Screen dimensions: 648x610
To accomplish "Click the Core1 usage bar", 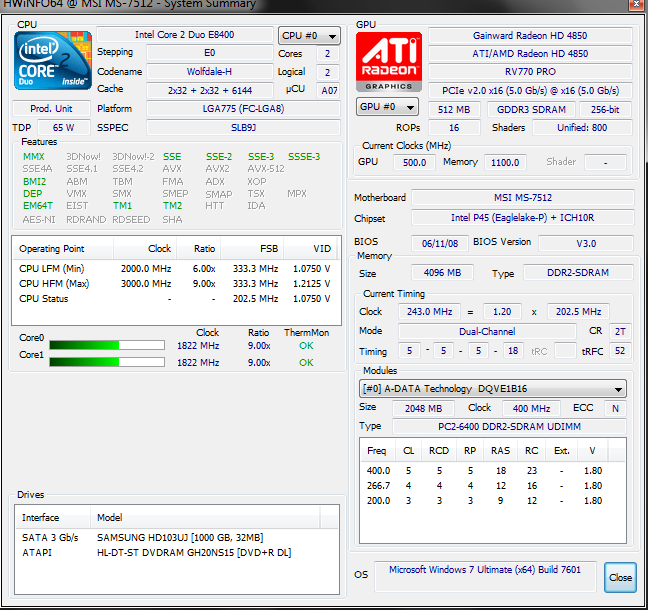I will [107, 362].
